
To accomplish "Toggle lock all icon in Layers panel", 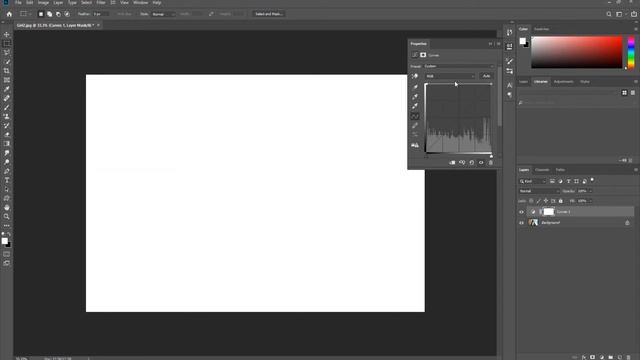I will (561, 201).
